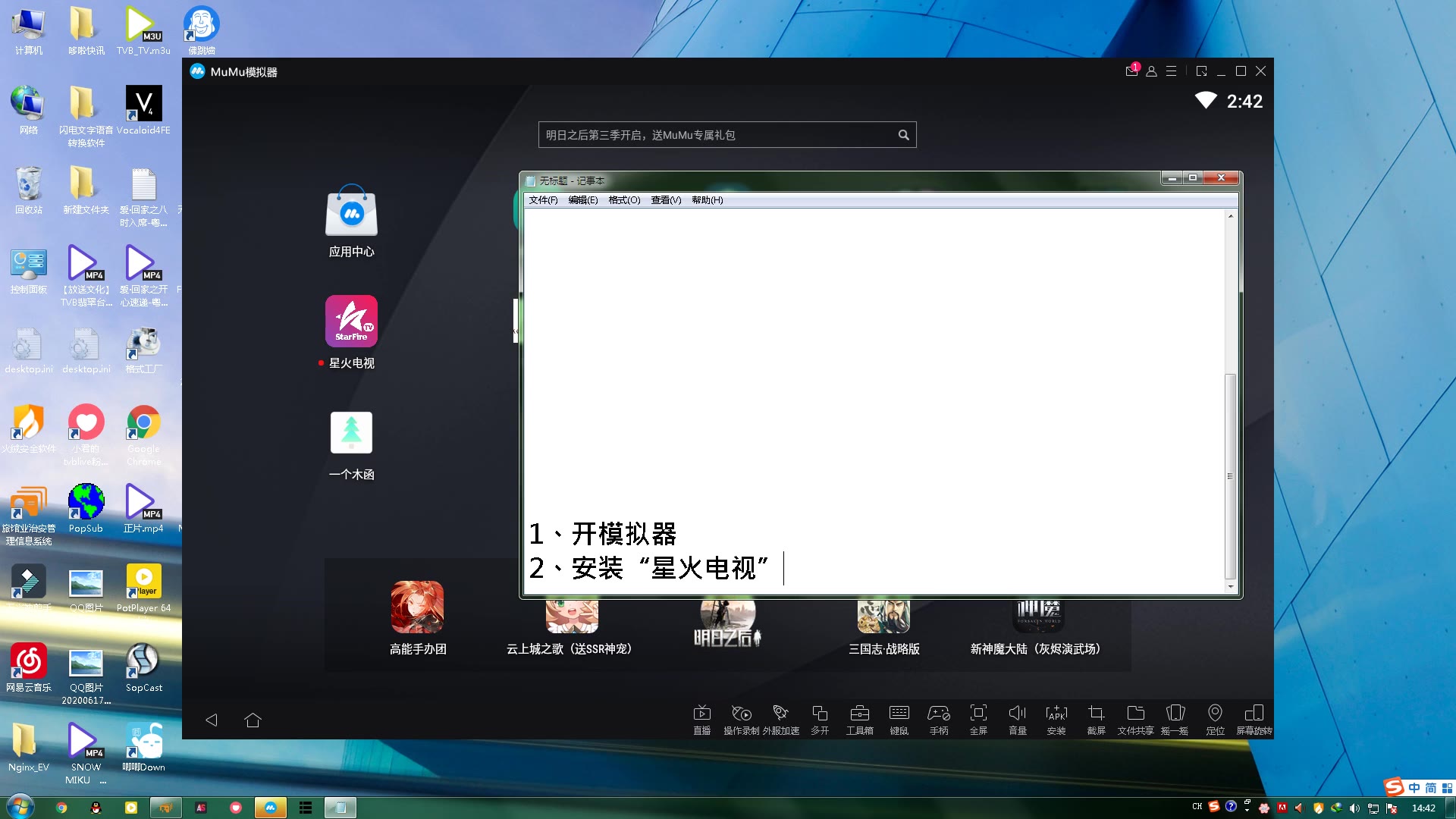Focus the MuMu search field

click(x=726, y=135)
